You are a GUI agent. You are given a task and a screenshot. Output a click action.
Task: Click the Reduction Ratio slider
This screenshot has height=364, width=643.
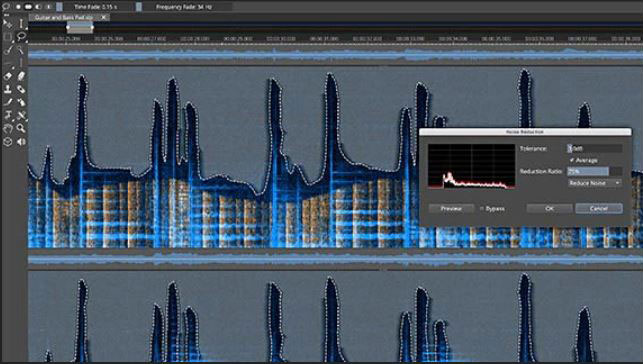tap(595, 171)
